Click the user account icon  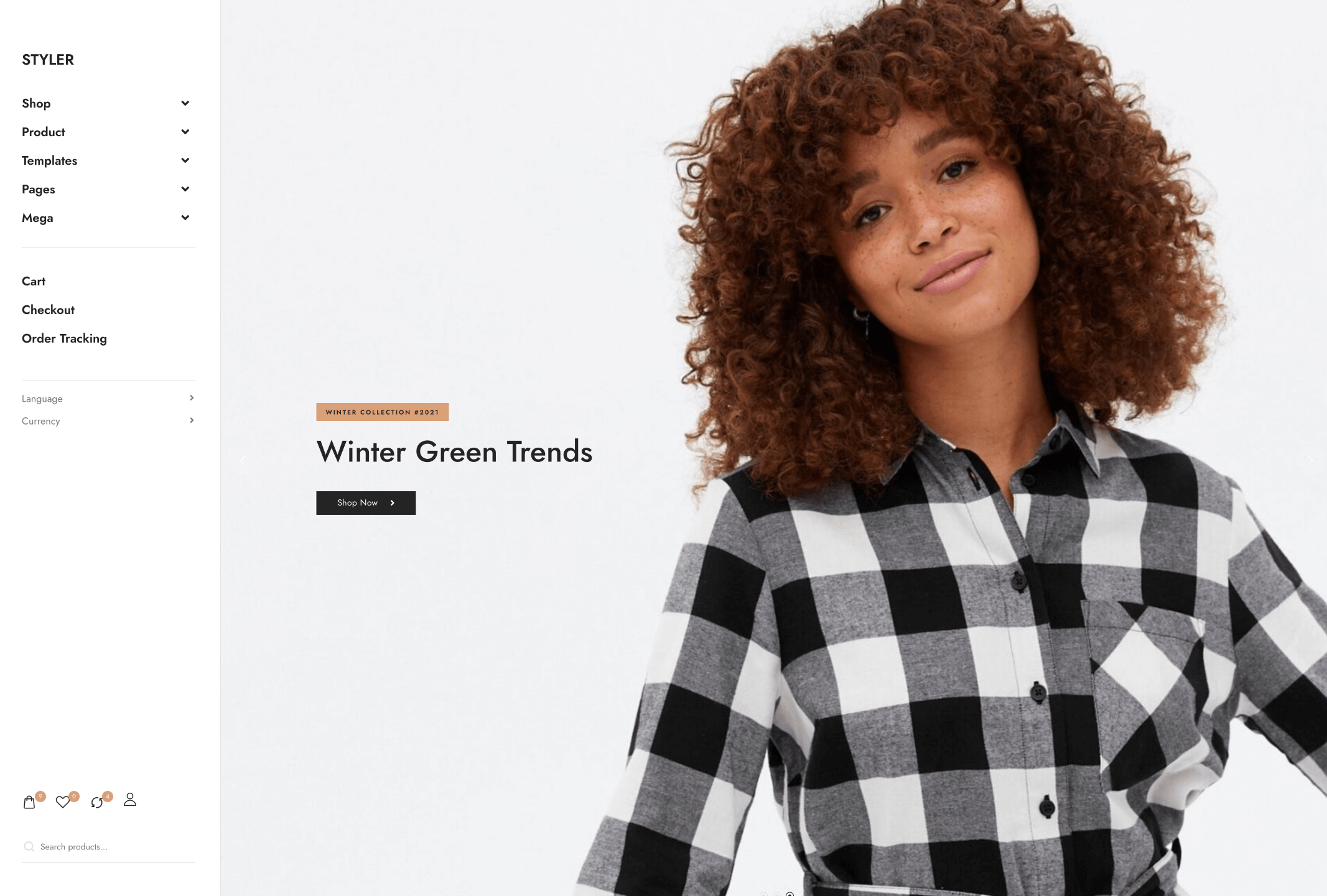click(130, 800)
